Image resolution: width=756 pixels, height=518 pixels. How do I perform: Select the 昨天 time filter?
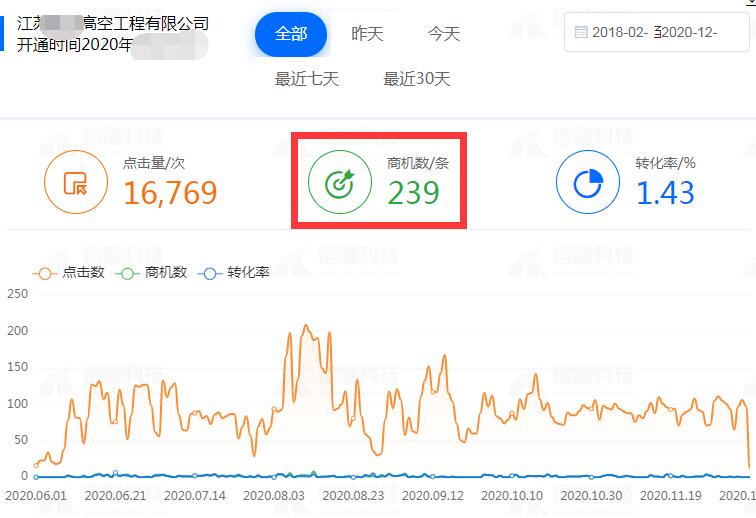(367, 34)
